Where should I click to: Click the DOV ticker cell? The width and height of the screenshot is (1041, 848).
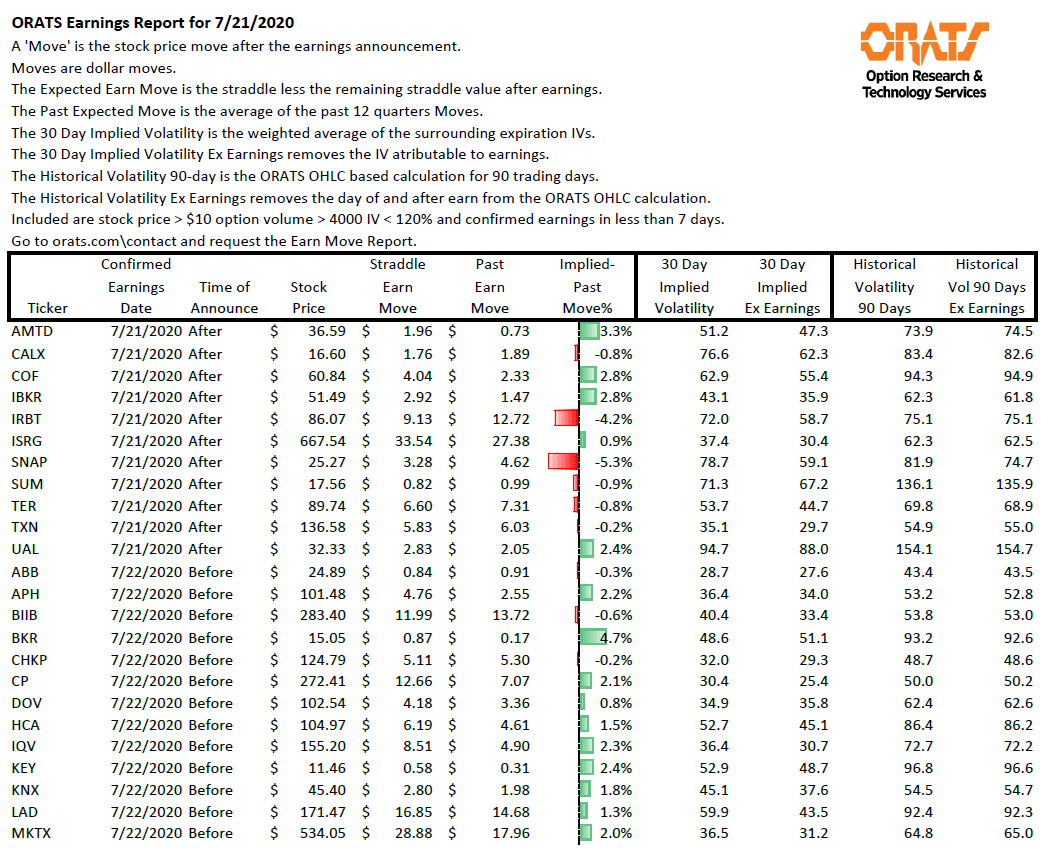coord(27,703)
